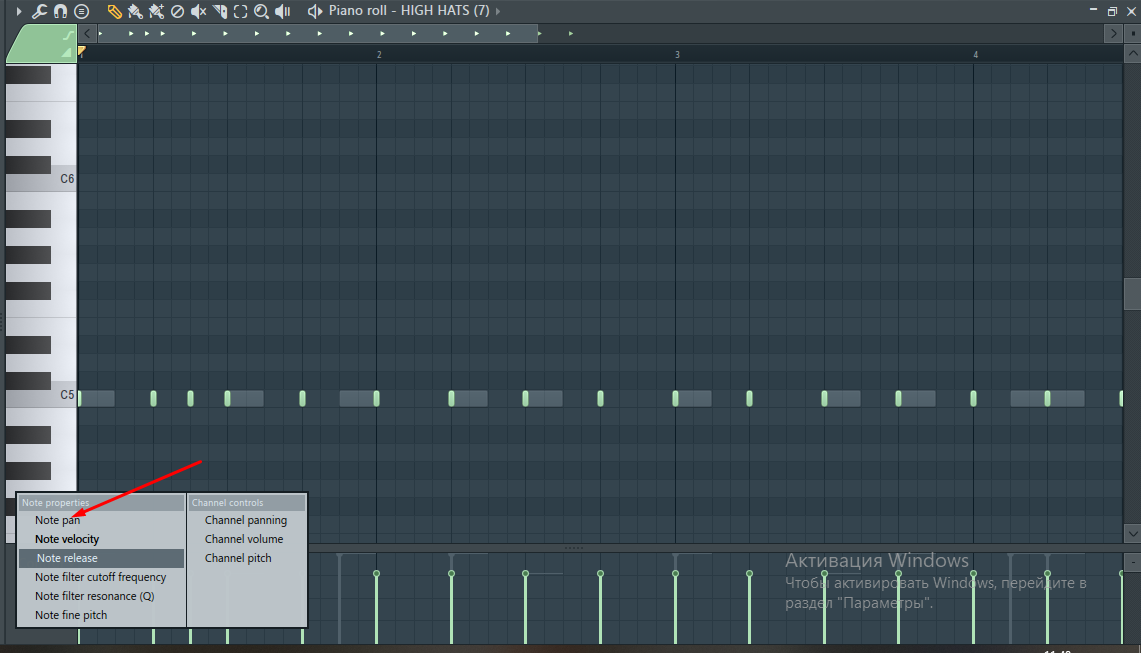Viewport: 1141px width, 653px height.
Task: Open the HIGH HATS (7) target channel selector
Action: 445,11
